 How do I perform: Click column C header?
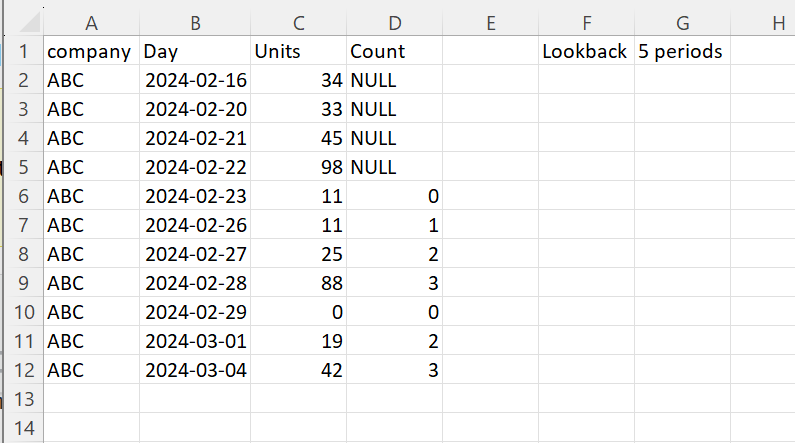point(298,23)
